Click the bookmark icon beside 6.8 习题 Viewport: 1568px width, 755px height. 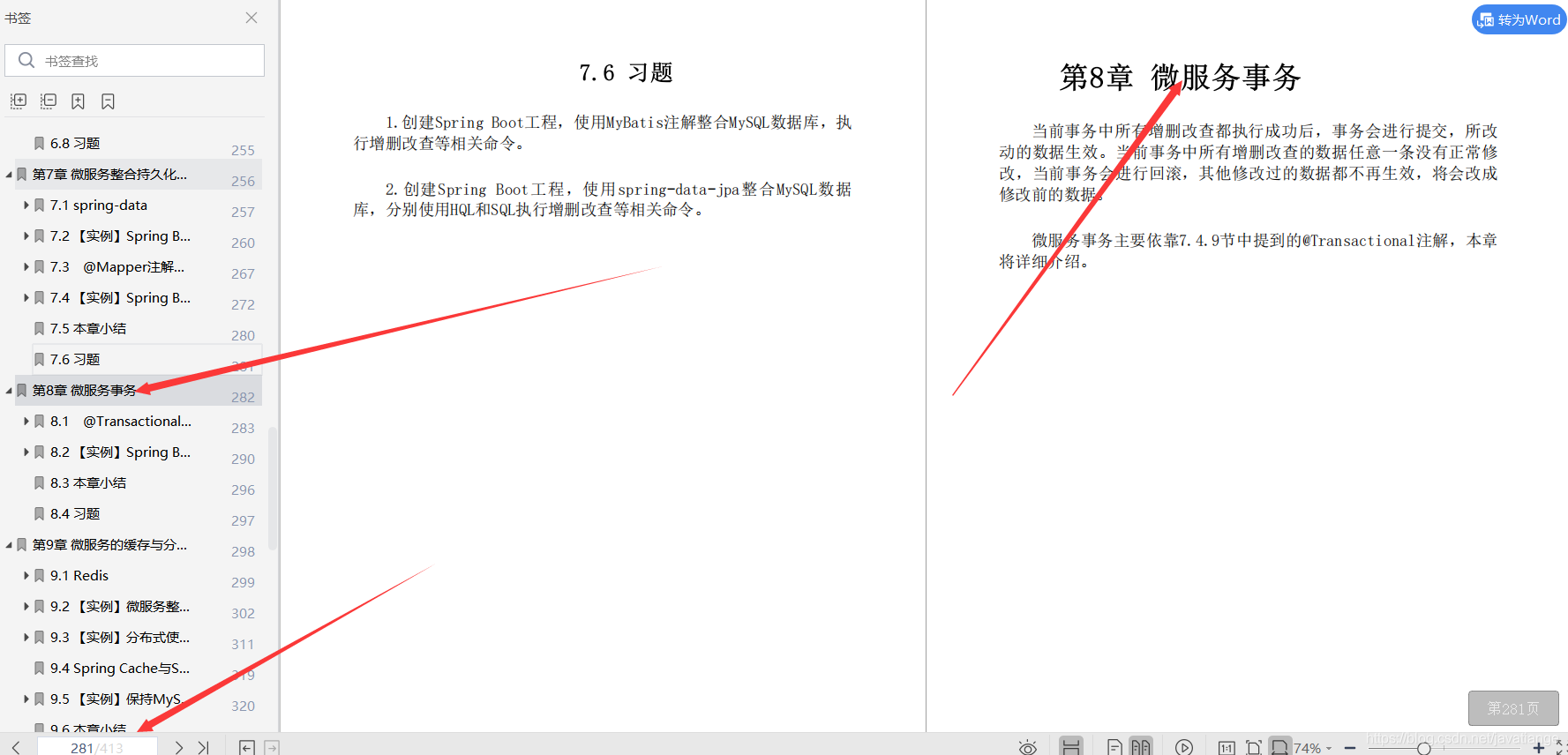(x=39, y=143)
